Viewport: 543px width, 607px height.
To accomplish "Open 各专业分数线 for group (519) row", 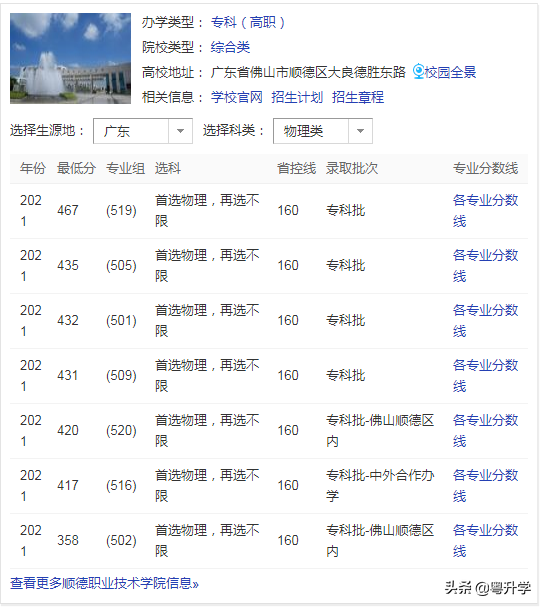I will [x=485, y=211].
